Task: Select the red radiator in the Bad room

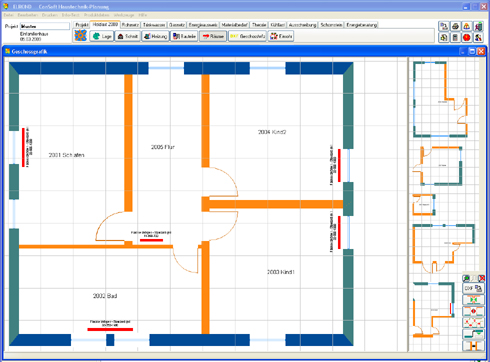Action: coord(110,329)
